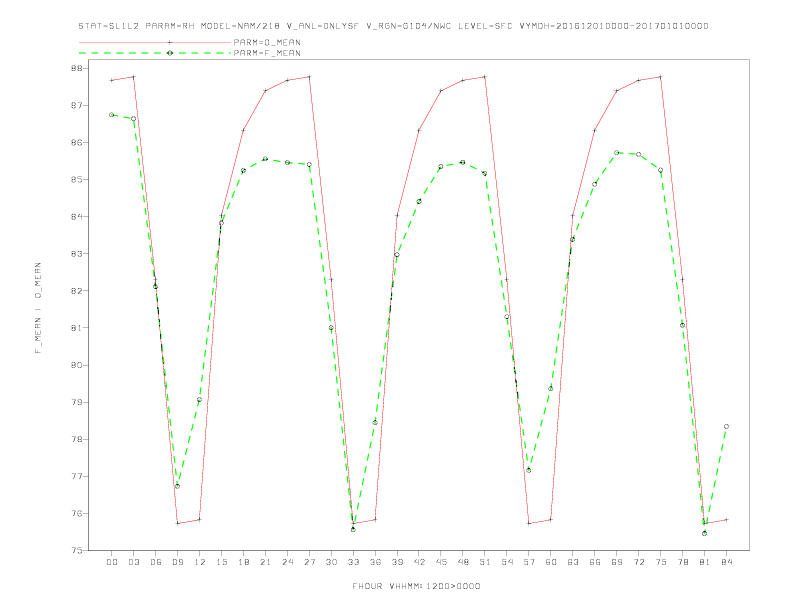This screenshot has height=612, width=792.
Task: Click x-axis tick label 30
Action: pos(331,562)
